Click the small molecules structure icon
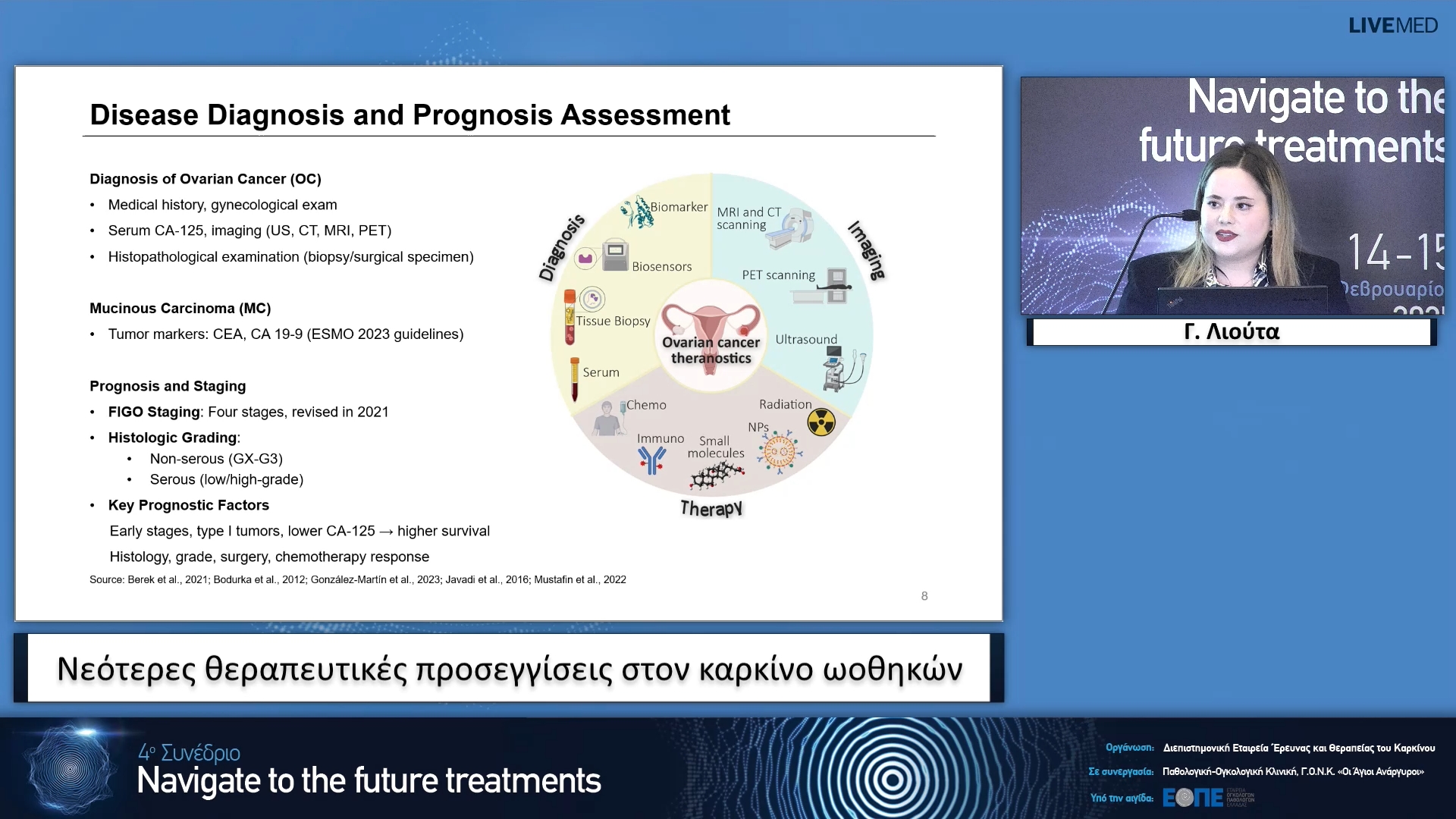1456x819 pixels. [716, 476]
